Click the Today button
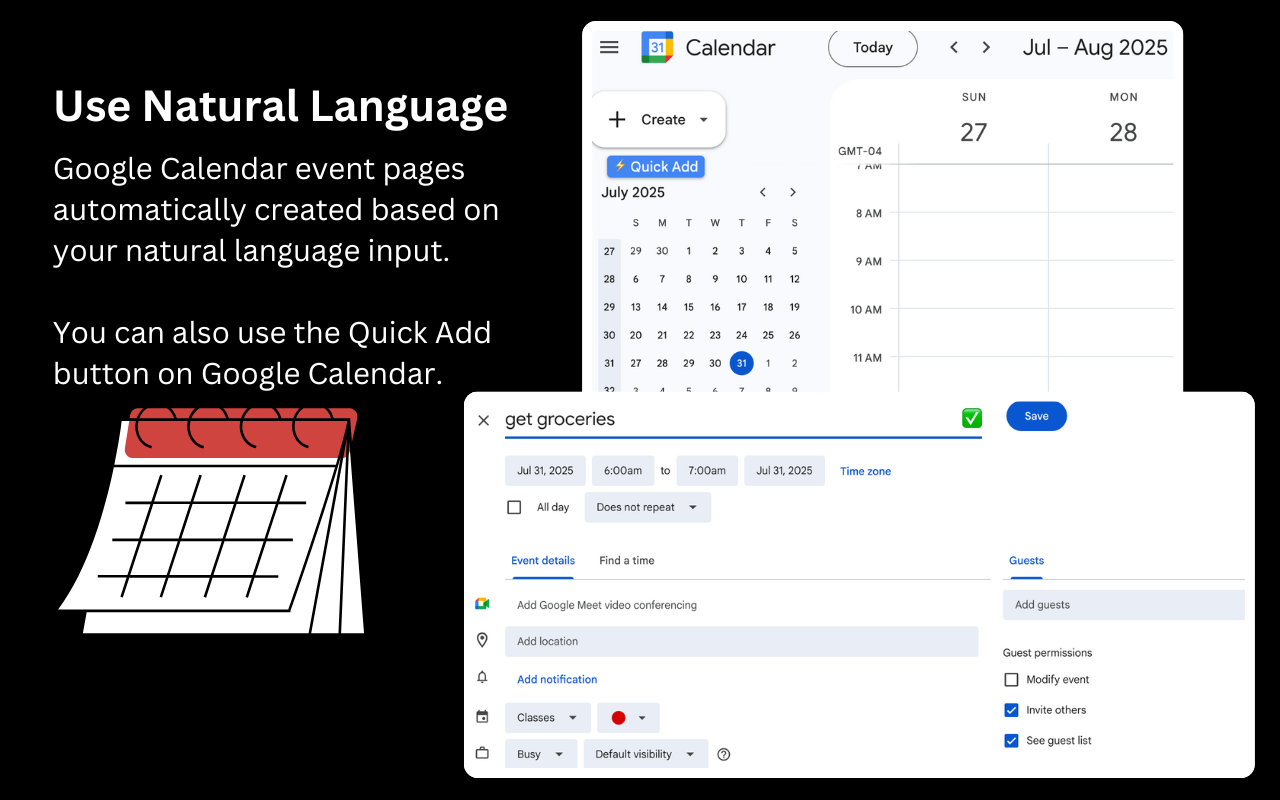This screenshot has height=800, width=1280. coord(873,47)
